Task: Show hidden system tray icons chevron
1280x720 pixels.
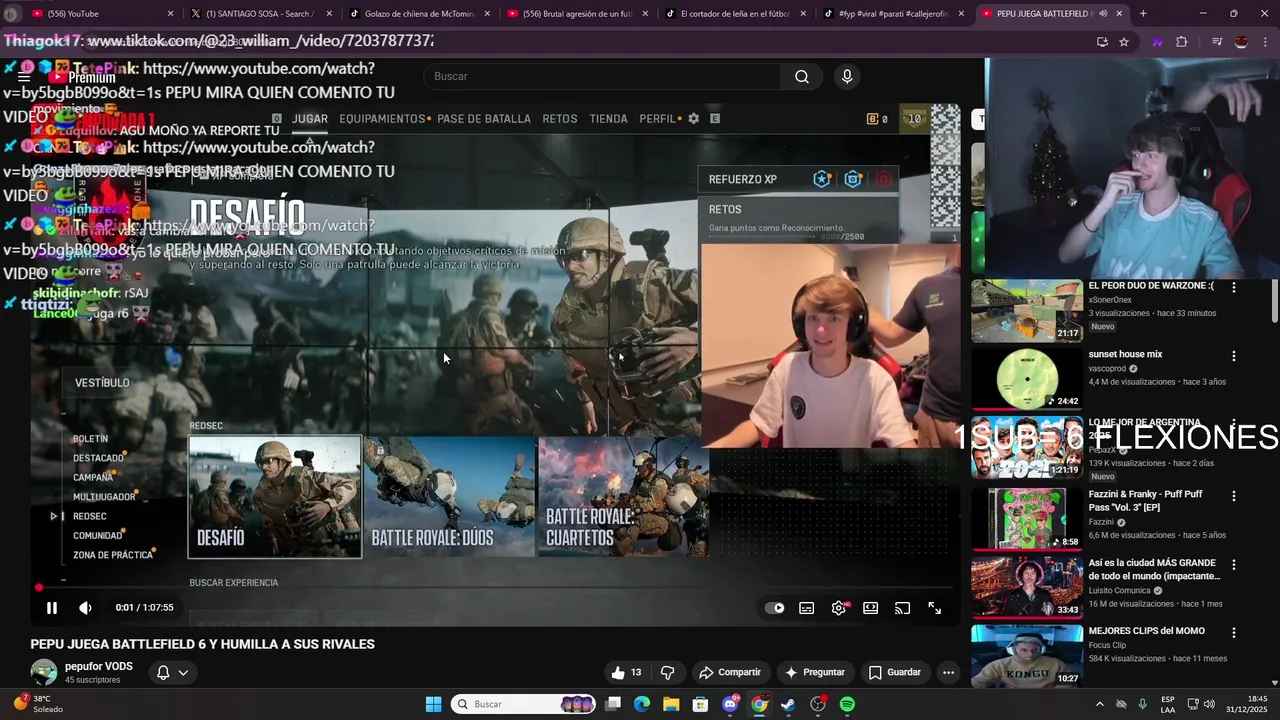Action: pyautogui.click(x=1100, y=704)
